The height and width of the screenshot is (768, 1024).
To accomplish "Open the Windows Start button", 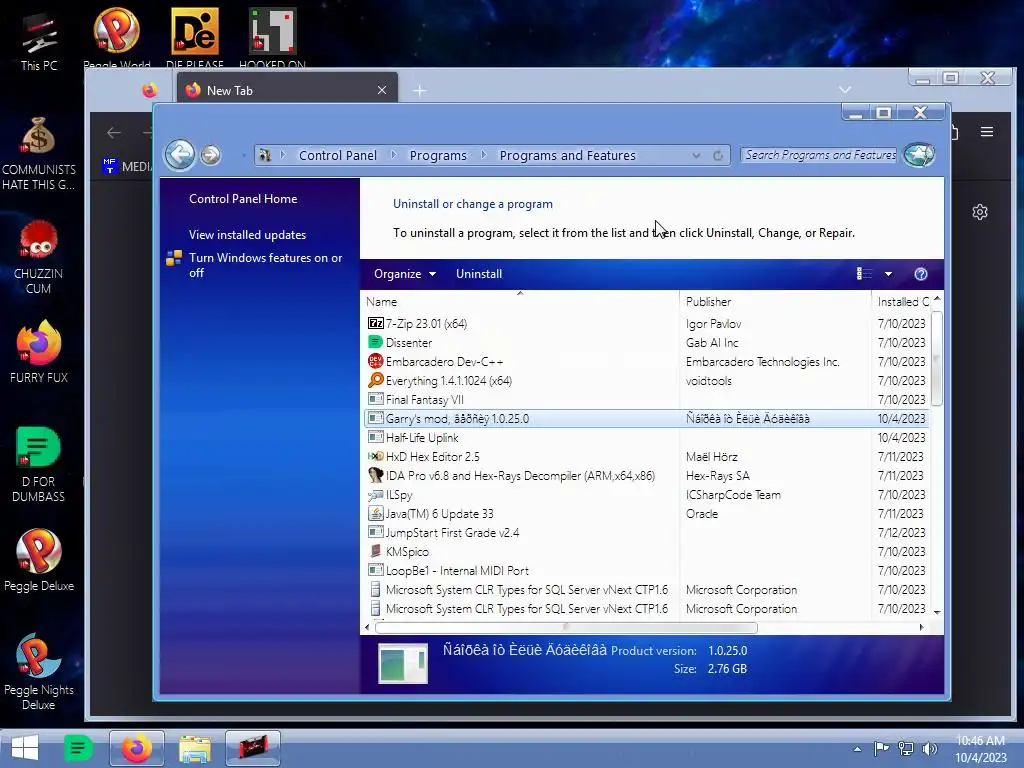I will 25,748.
